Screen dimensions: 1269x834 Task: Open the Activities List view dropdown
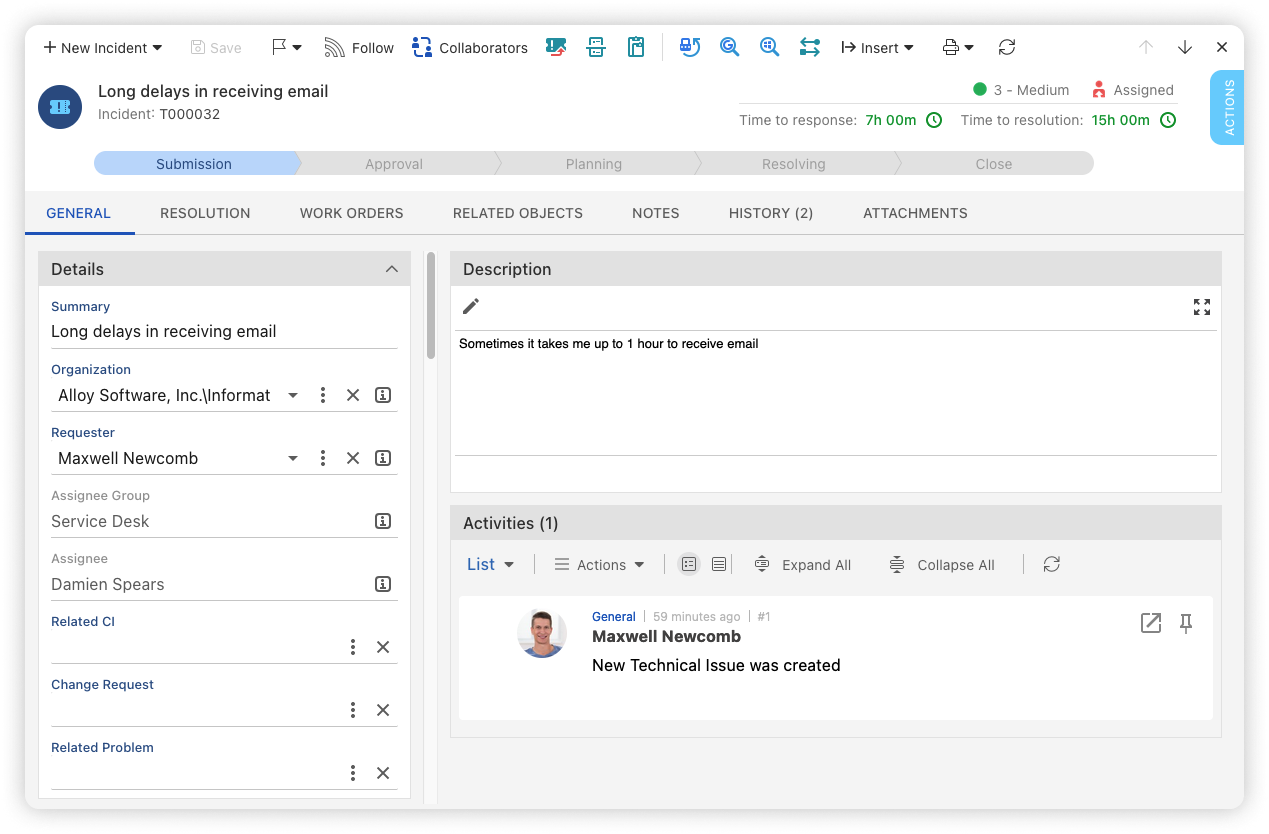[x=491, y=565]
